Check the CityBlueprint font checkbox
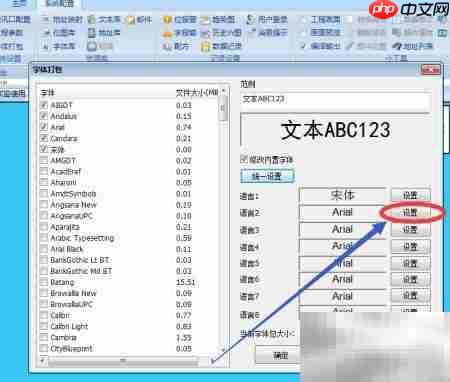Image resolution: width=450 pixels, height=382 pixels. (44, 348)
